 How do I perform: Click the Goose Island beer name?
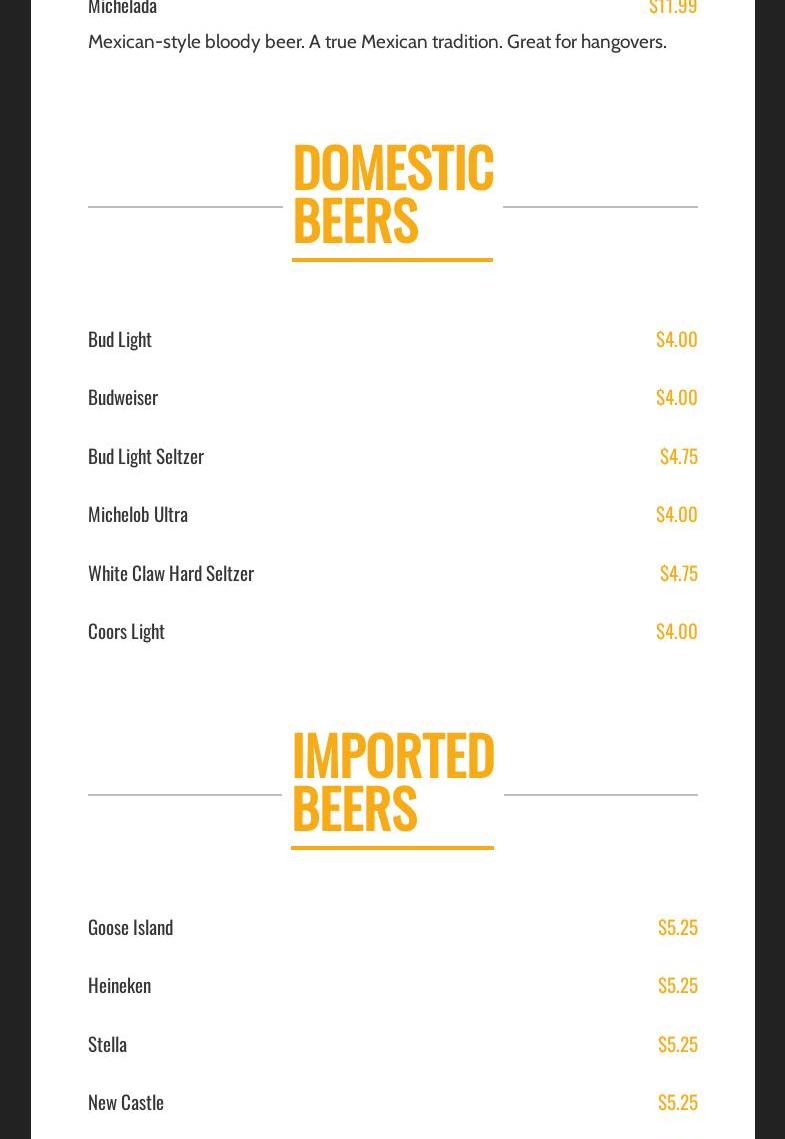[130, 927]
